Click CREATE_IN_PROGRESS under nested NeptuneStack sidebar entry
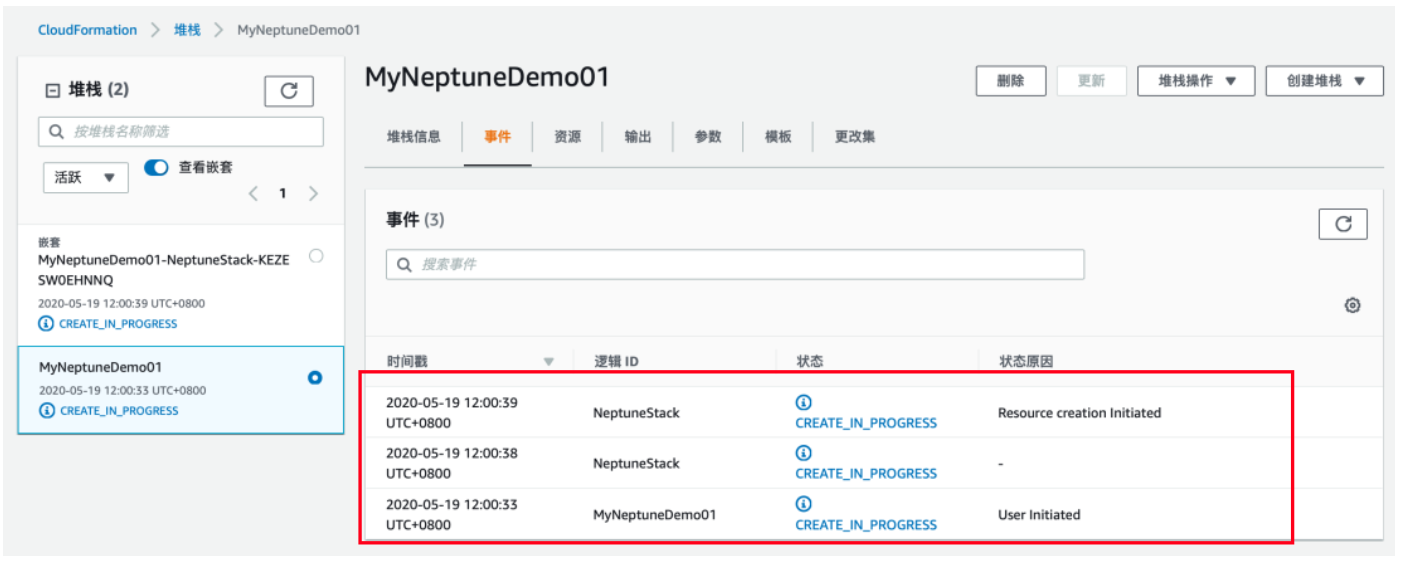This screenshot has height=568, width=1404. 118,324
